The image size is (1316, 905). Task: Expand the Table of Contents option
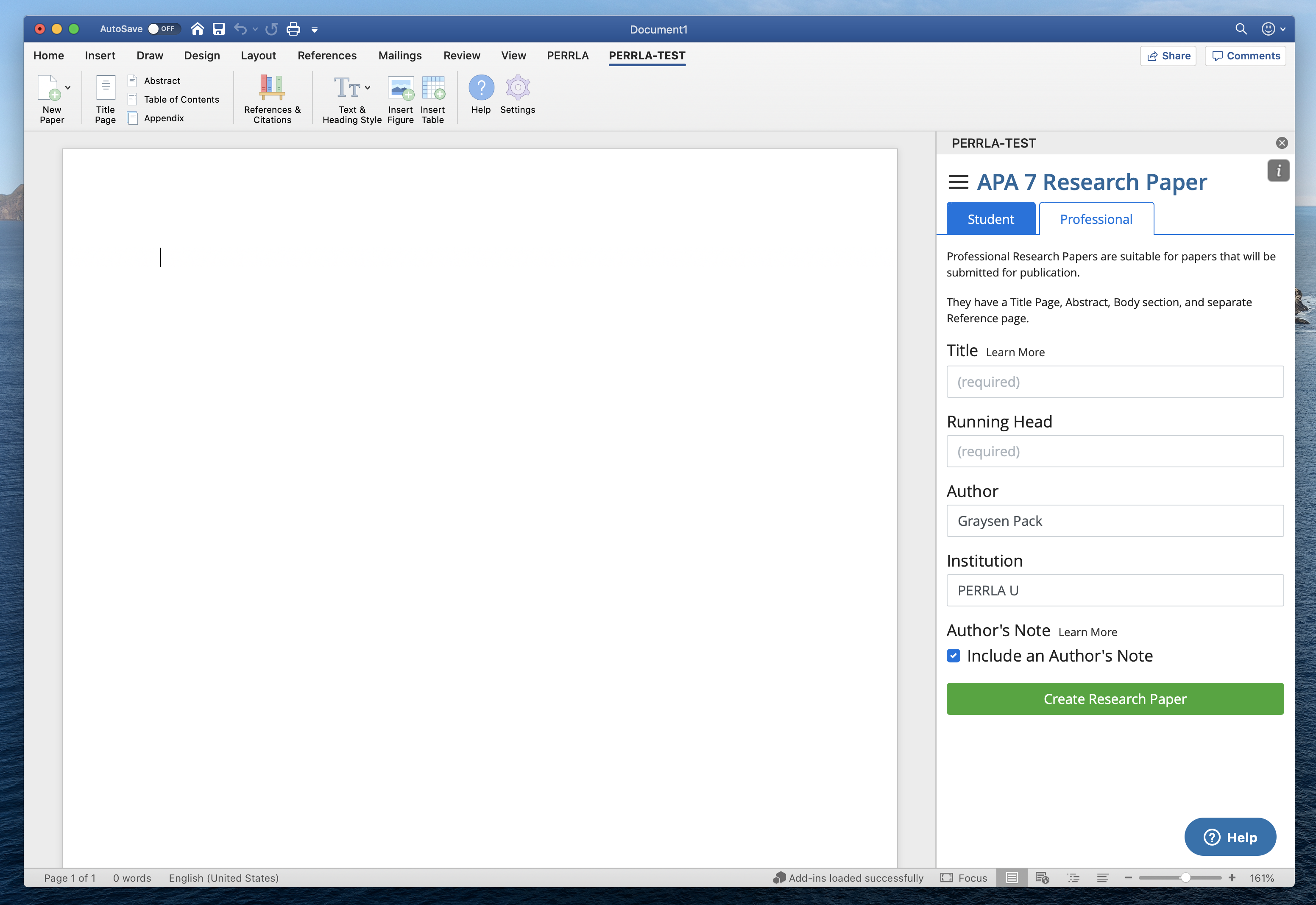tap(180, 98)
